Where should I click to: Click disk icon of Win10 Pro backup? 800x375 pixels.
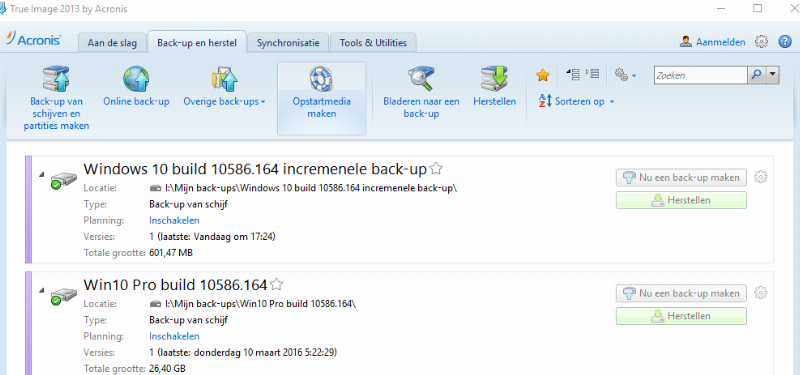pos(63,296)
